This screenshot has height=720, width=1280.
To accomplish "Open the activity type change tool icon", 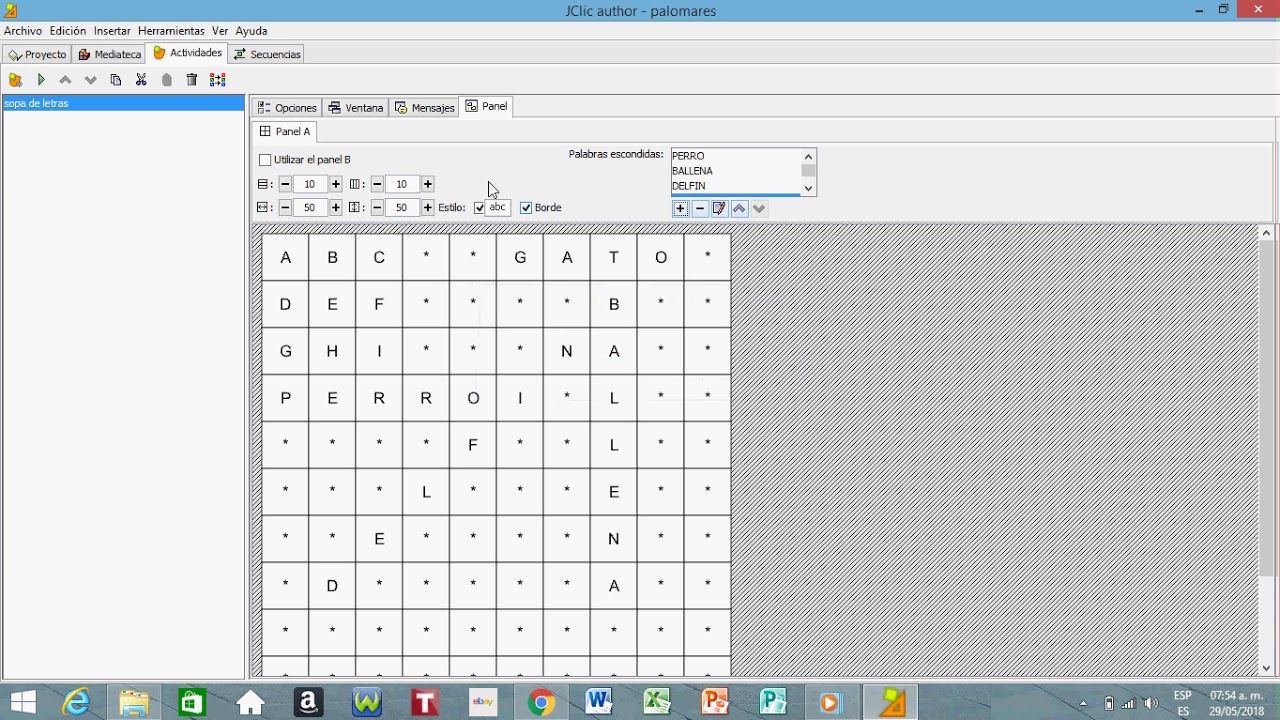I will pyautogui.click(x=218, y=80).
